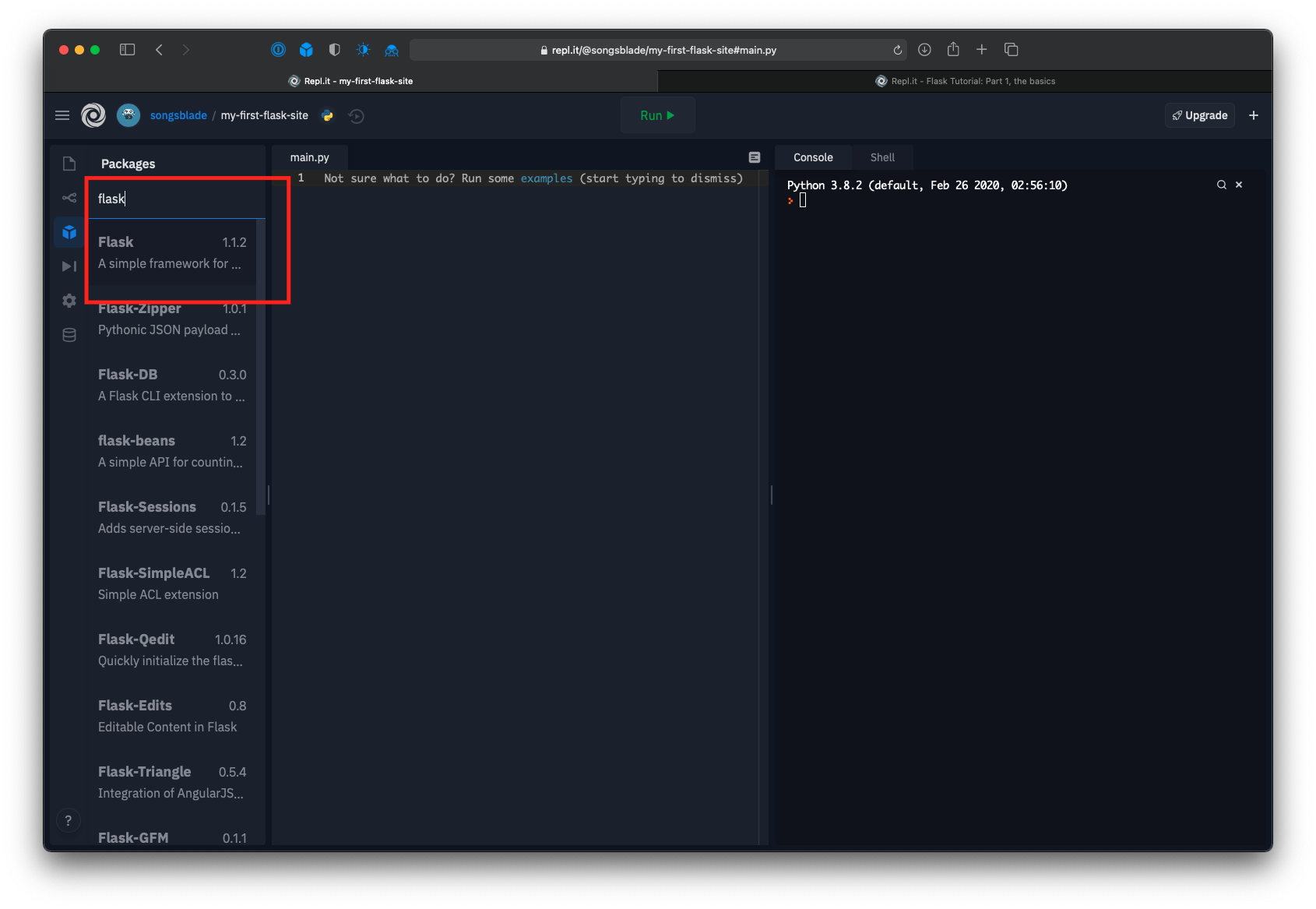The height and width of the screenshot is (909, 1316).
Task: Select the Flask-Qedit package result
Action: coord(172,650)
